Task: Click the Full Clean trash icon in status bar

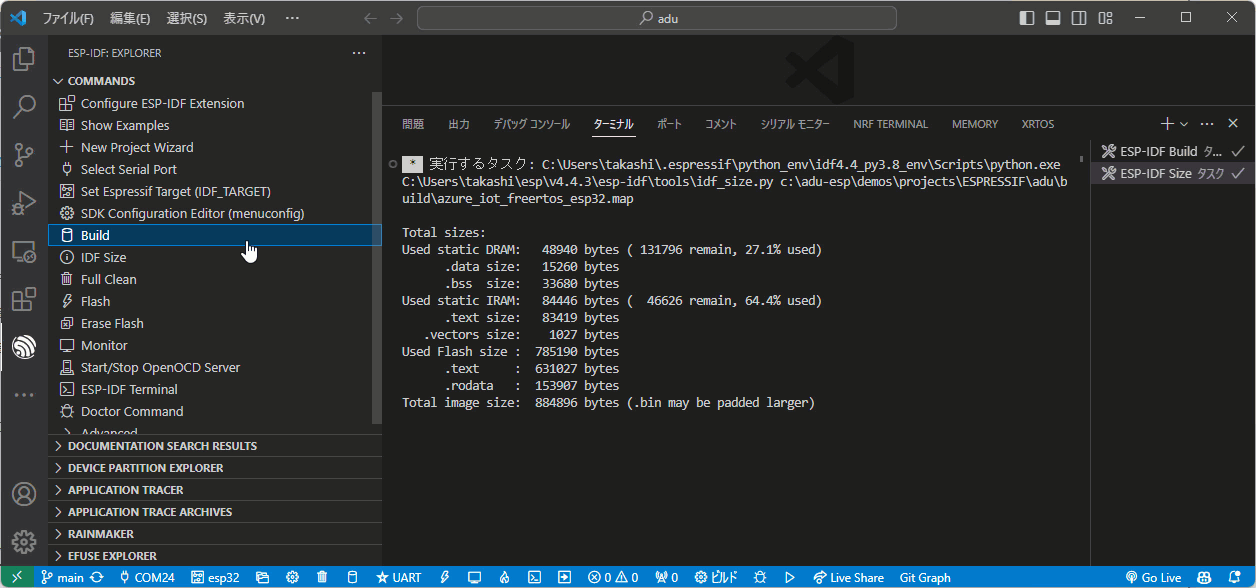Action: (x=321, y=577)
